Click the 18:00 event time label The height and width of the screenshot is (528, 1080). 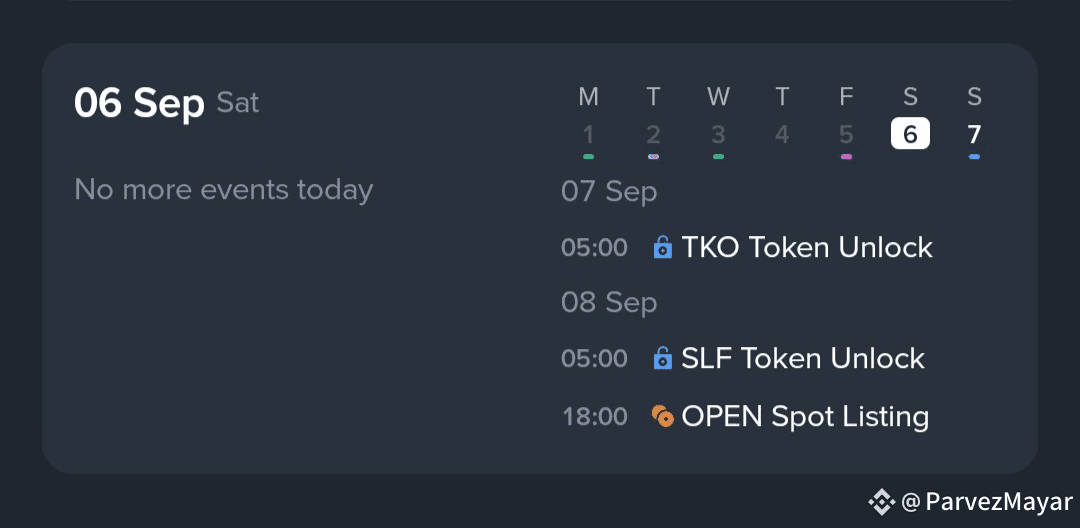[595, 416]
